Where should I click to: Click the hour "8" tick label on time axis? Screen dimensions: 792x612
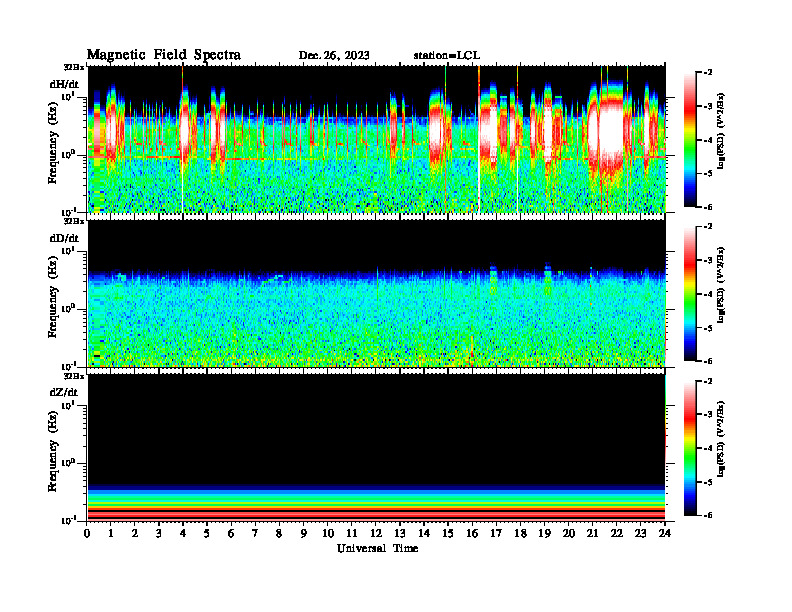[x=279, y=534]
